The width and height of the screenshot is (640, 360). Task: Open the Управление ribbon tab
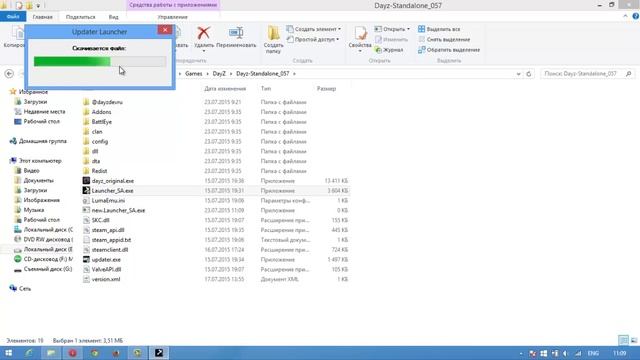coord(173,17)
